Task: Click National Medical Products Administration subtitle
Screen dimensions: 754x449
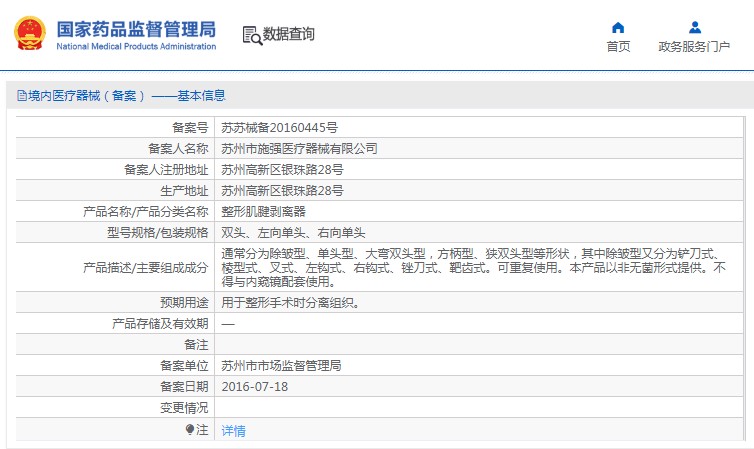Action: tap(136, 47)
